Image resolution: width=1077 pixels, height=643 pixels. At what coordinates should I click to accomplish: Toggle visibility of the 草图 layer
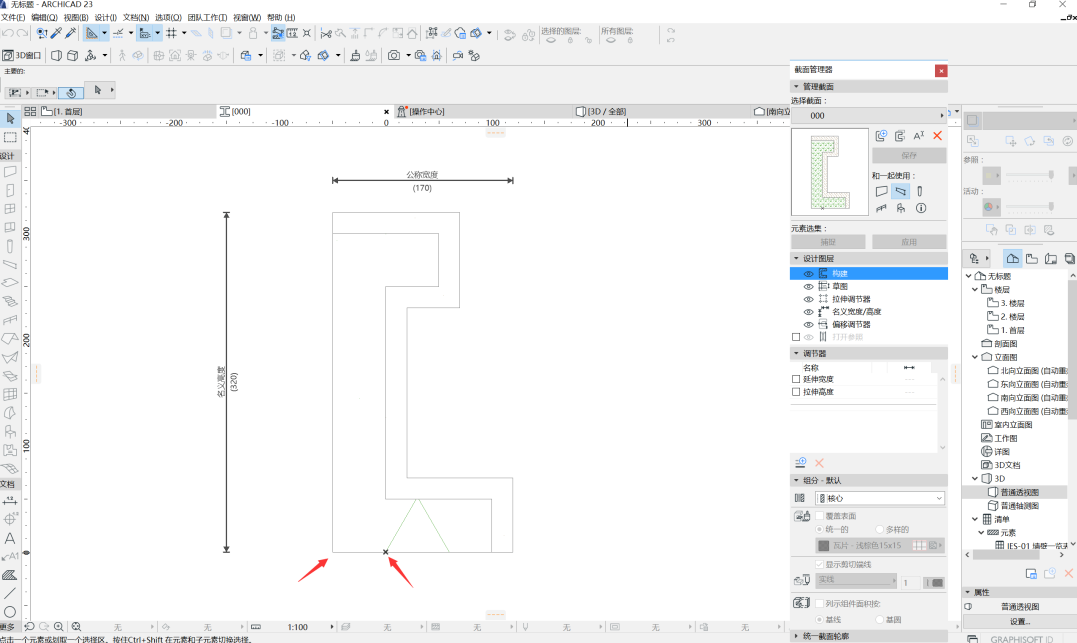tap(808, 286)
